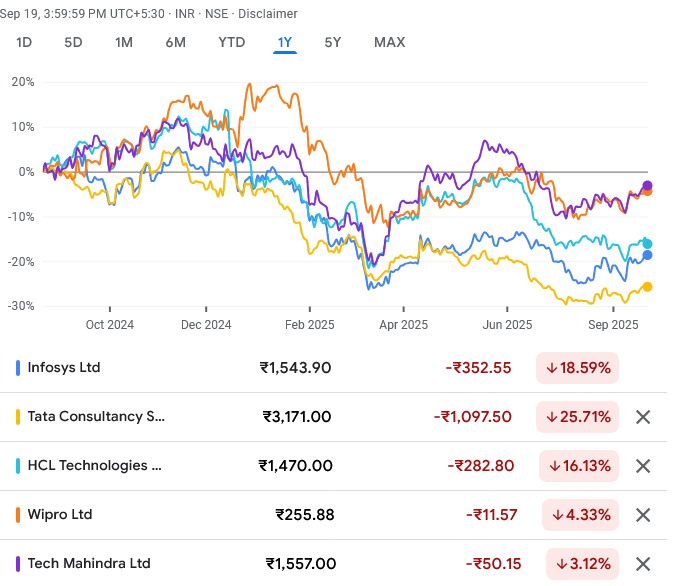
Task: Click Tata Consultancy yellow color indicator
Action: click(19, 417)
